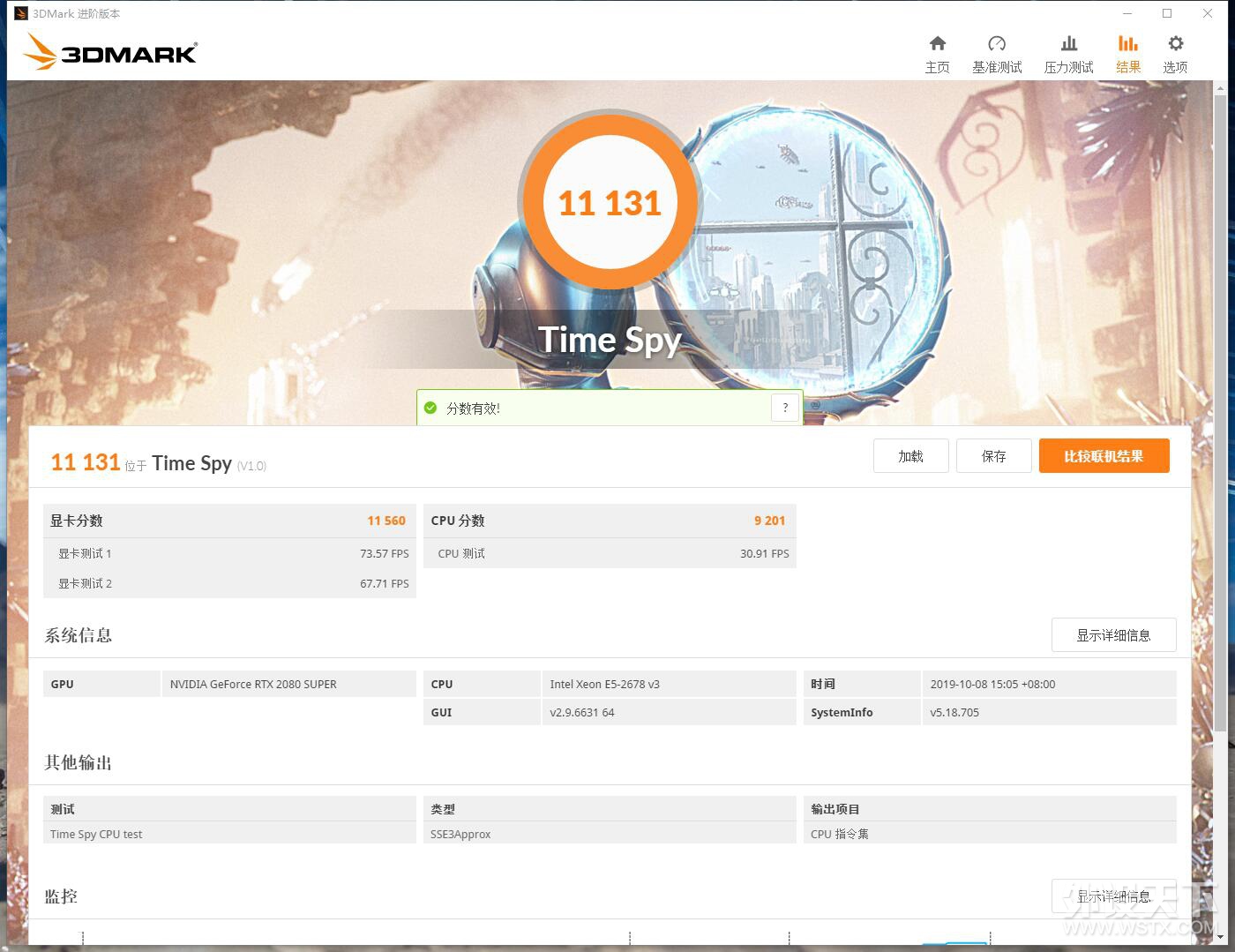1235x952 pixels.
Task: Click the 加载 load button
Action: click(x=911, y=456)
